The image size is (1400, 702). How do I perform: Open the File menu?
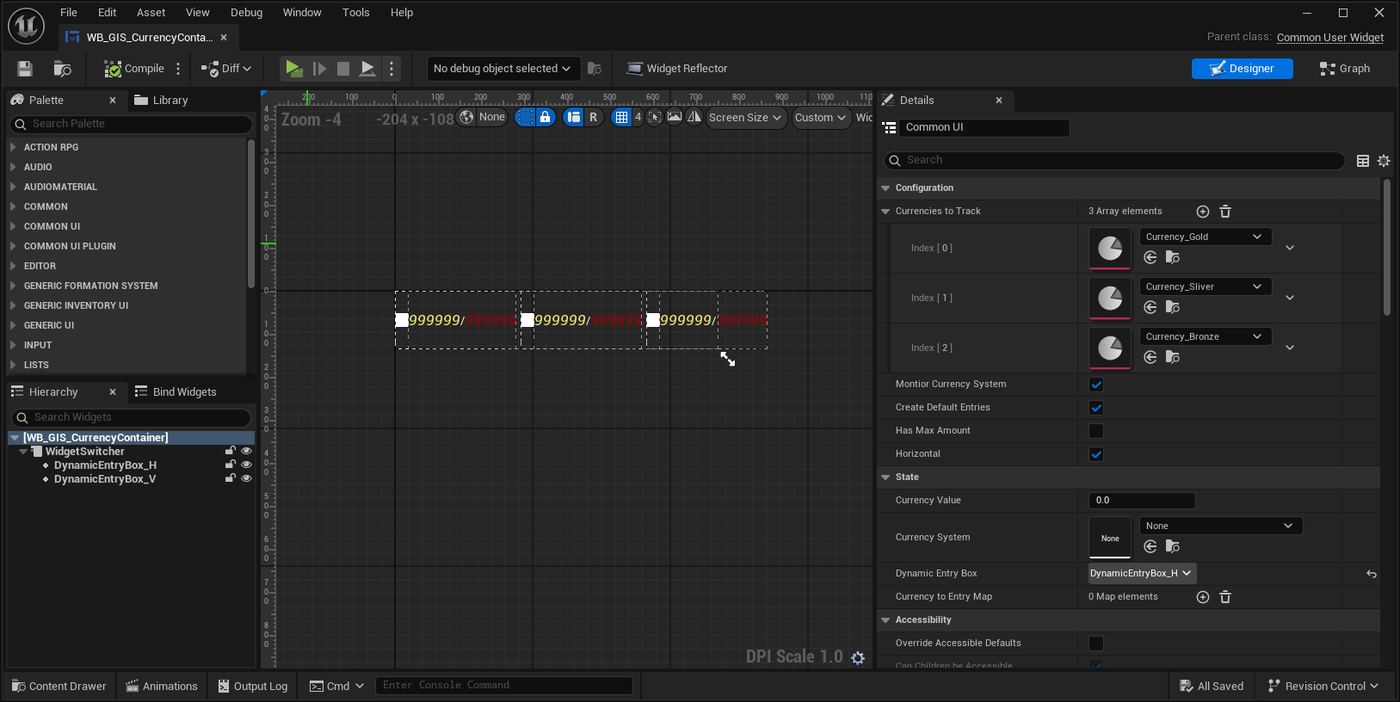(x=68, y=13)
